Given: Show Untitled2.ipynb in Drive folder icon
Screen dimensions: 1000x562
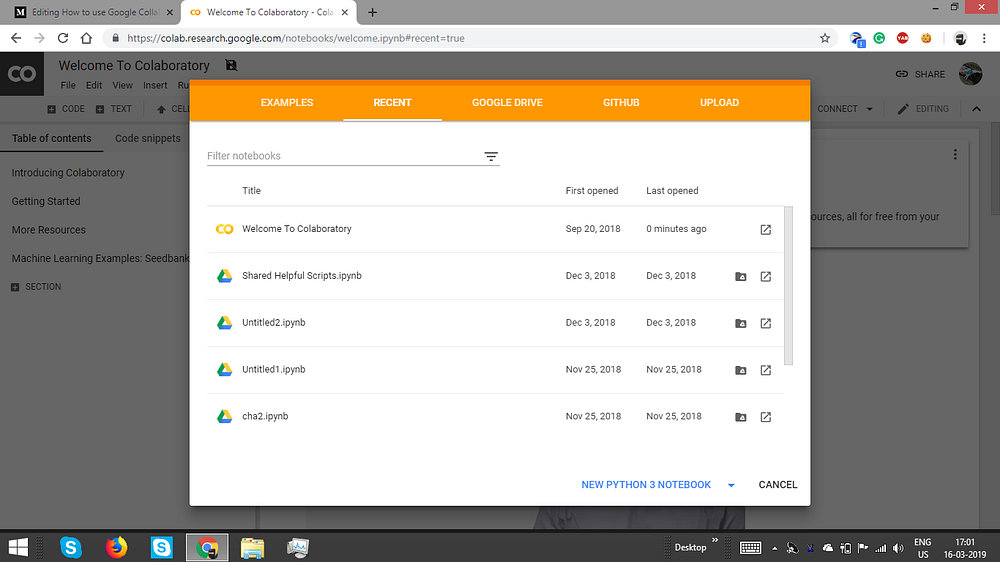Looking at the screenshot, I should tap(740, 323).
